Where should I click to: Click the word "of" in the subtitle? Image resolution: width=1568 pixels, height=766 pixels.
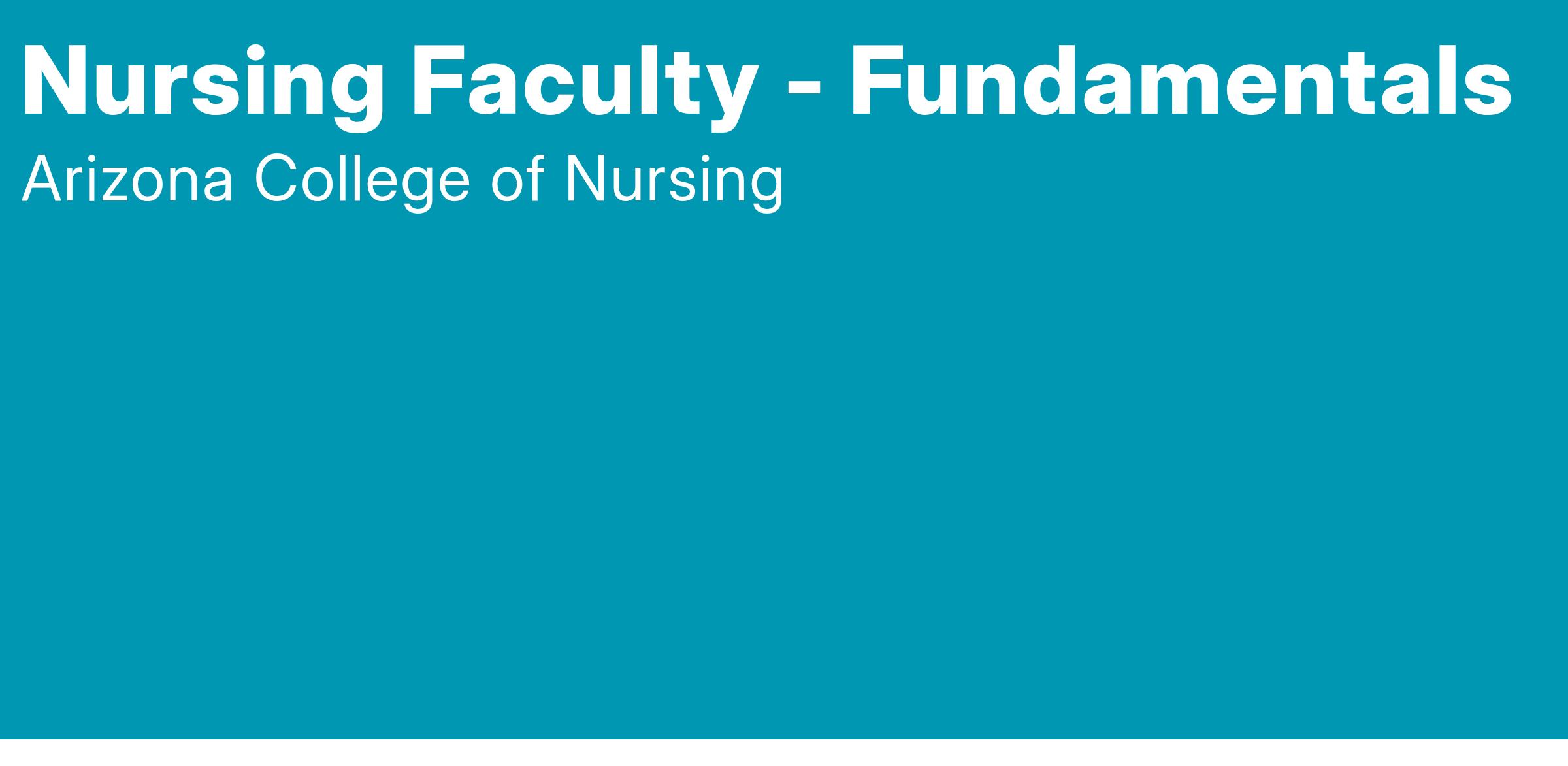[x=517, y=180]
